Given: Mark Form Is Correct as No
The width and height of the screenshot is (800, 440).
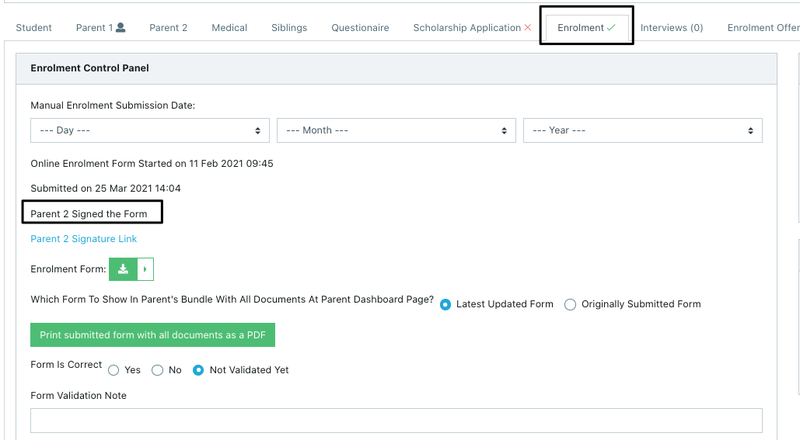Looking at the screenshot, I should 157,370.
